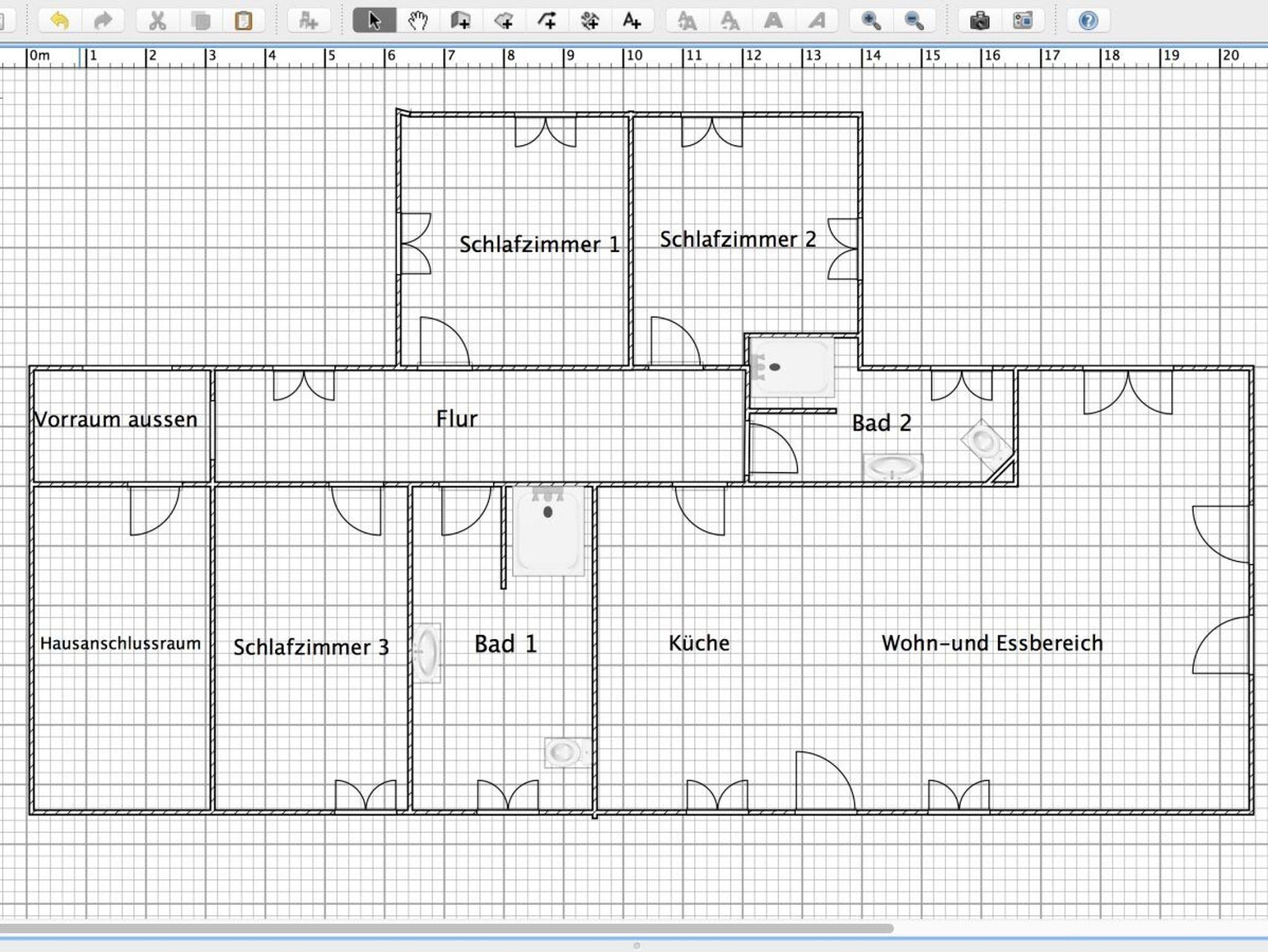Select the Create dimensions tool
The height and width of the screenshot is (952, 1268).
point(590,21)
